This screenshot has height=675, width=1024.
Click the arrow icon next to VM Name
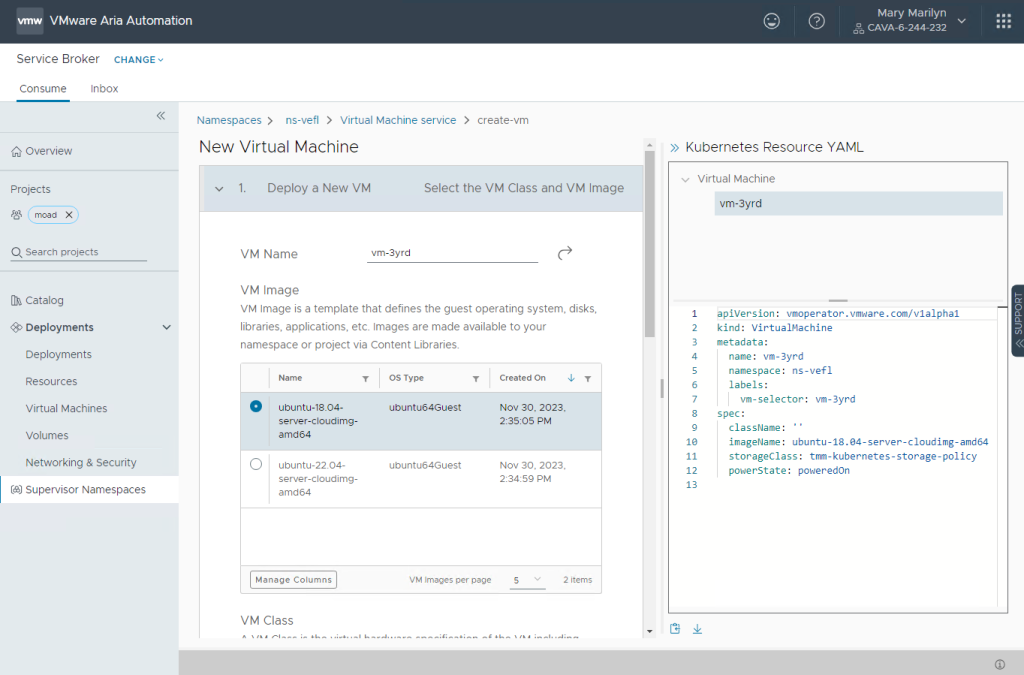click(x=565, y=253)
